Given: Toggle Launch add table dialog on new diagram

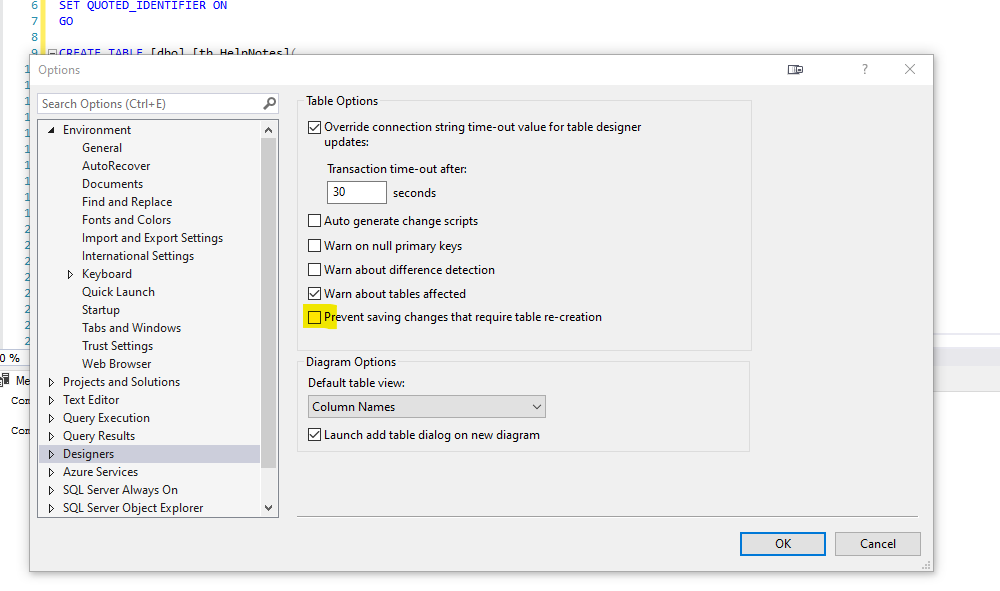Looking at the screenshot, I should coord(315,435).
